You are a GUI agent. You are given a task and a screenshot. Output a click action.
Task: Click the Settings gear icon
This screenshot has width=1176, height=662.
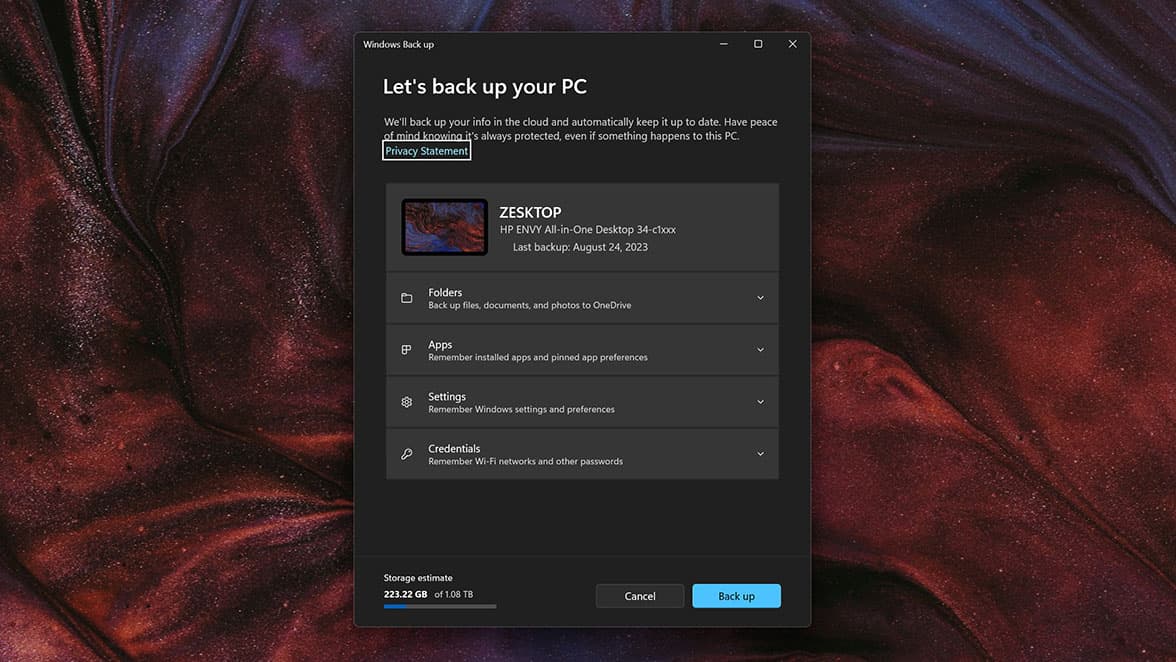tap(406, 401)
